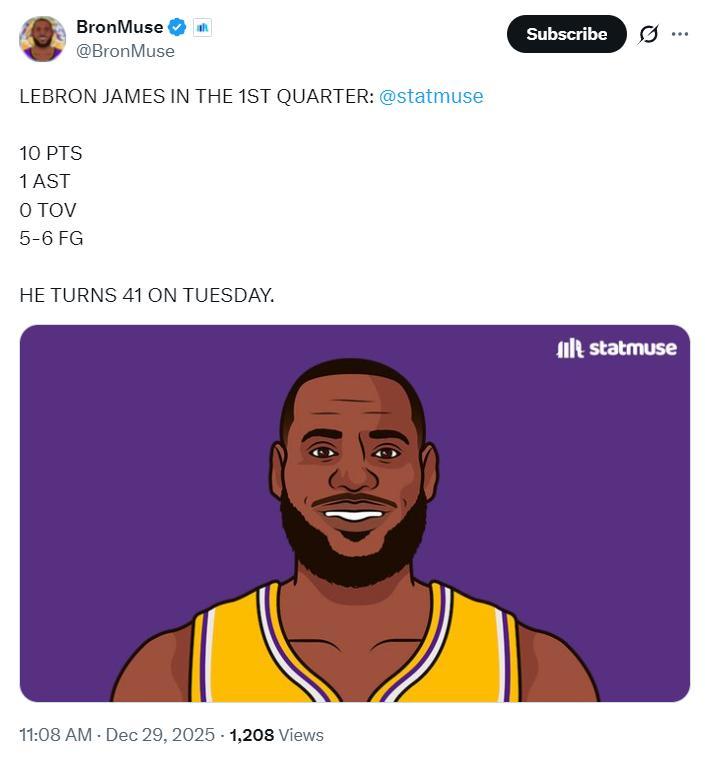Viewport: 705px width, 761px height.
Task: Click the "HE TURNS 41 ON TUESDAY" line
Action: point(146,296)
